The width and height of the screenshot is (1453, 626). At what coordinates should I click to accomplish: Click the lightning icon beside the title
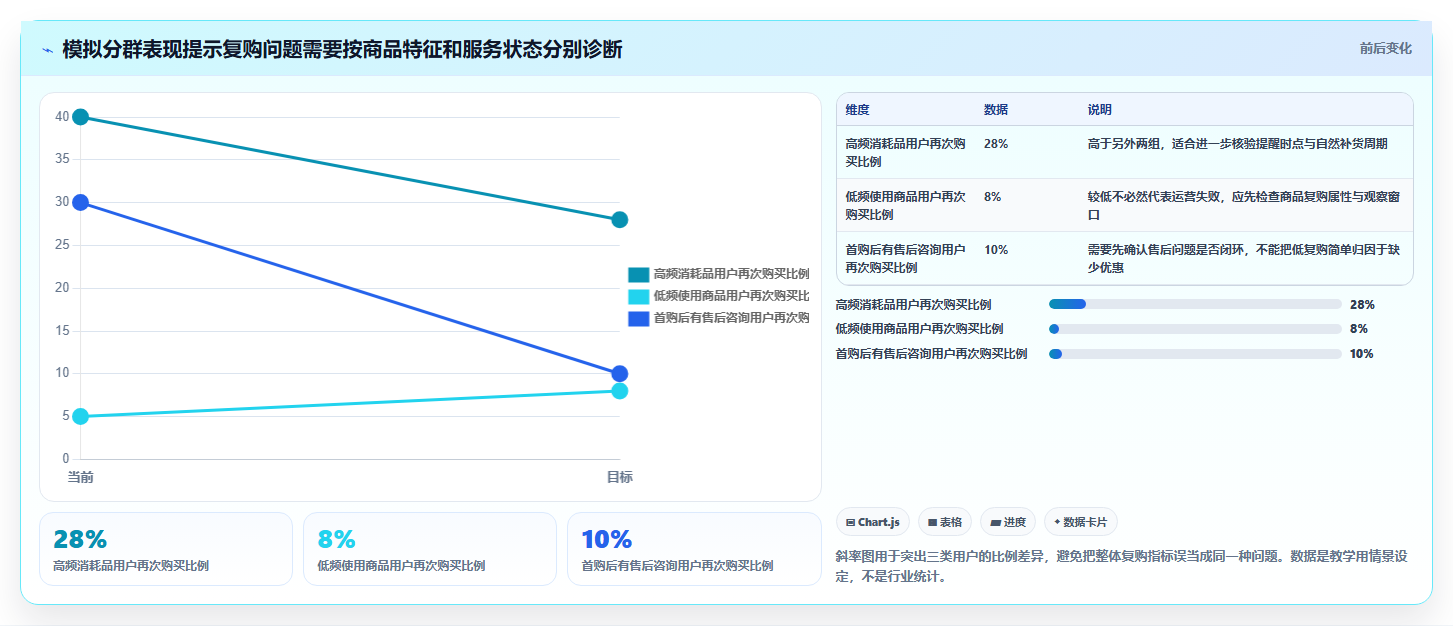[47, 50]
